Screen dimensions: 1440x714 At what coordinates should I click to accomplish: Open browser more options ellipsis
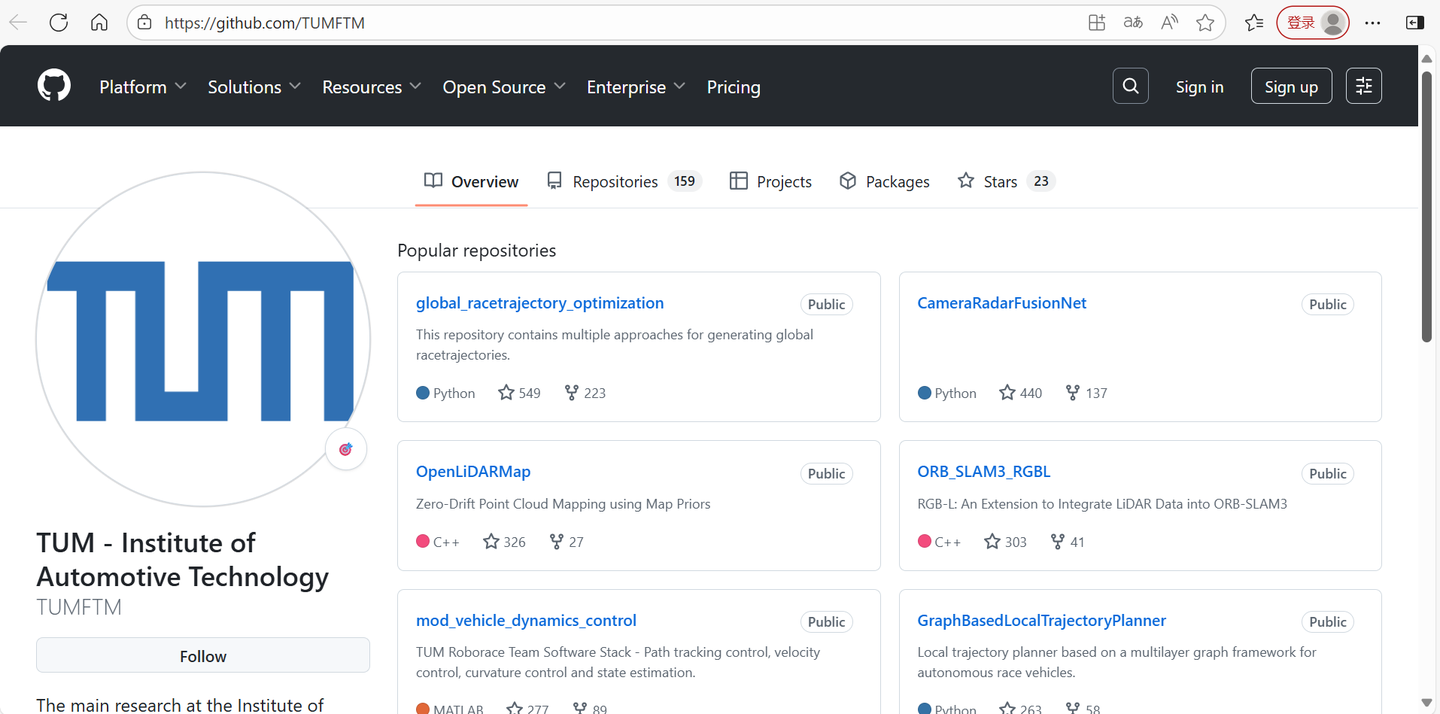coord(1373,22)
